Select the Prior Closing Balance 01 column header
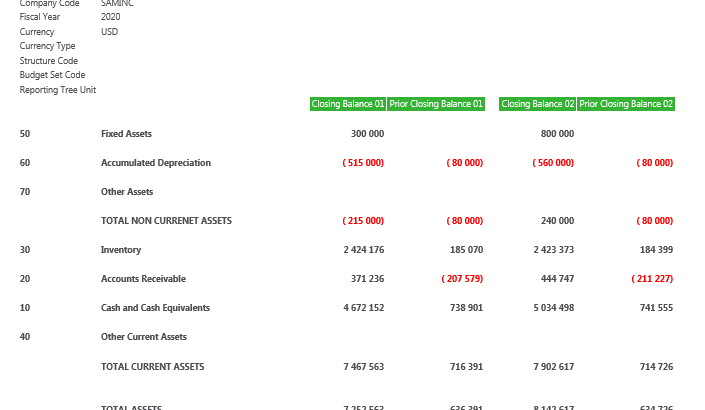Viewport: 705px width, 410px height. pyautogui.click(x=436, y=104)
